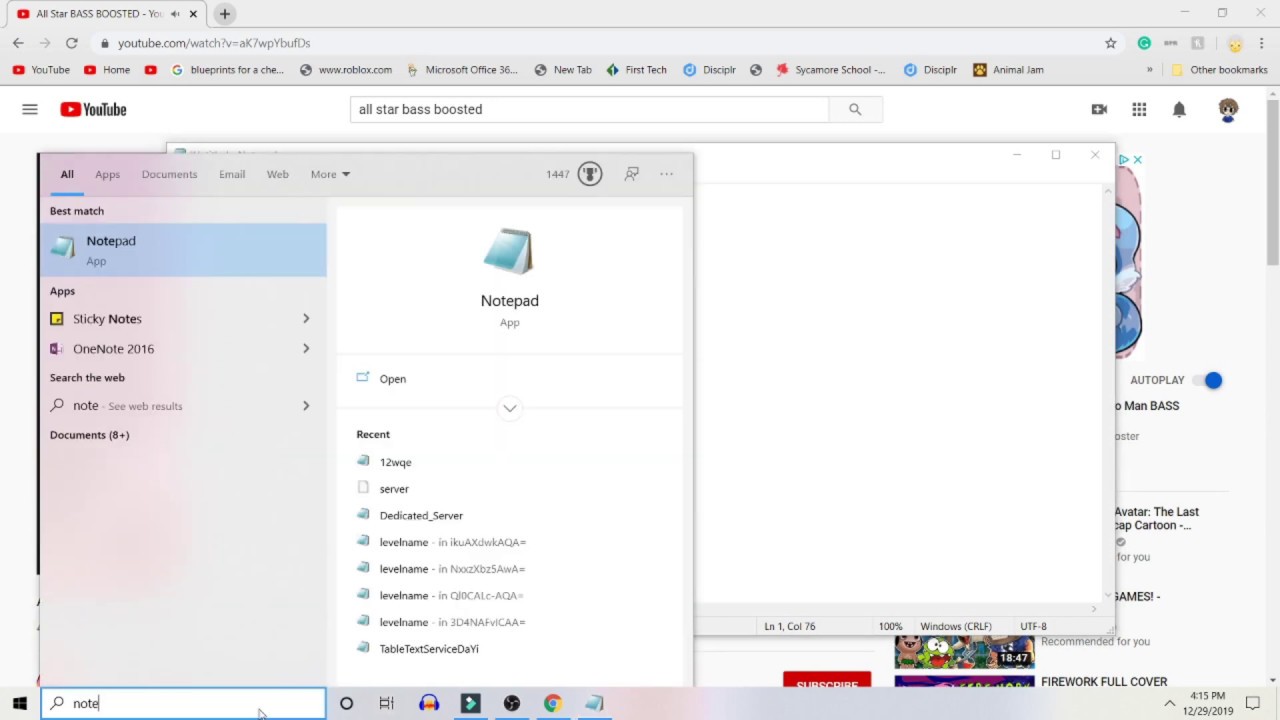1280x720 pixels.
Task: Open the Sticky Notes app result
Action: click(107, 319)
